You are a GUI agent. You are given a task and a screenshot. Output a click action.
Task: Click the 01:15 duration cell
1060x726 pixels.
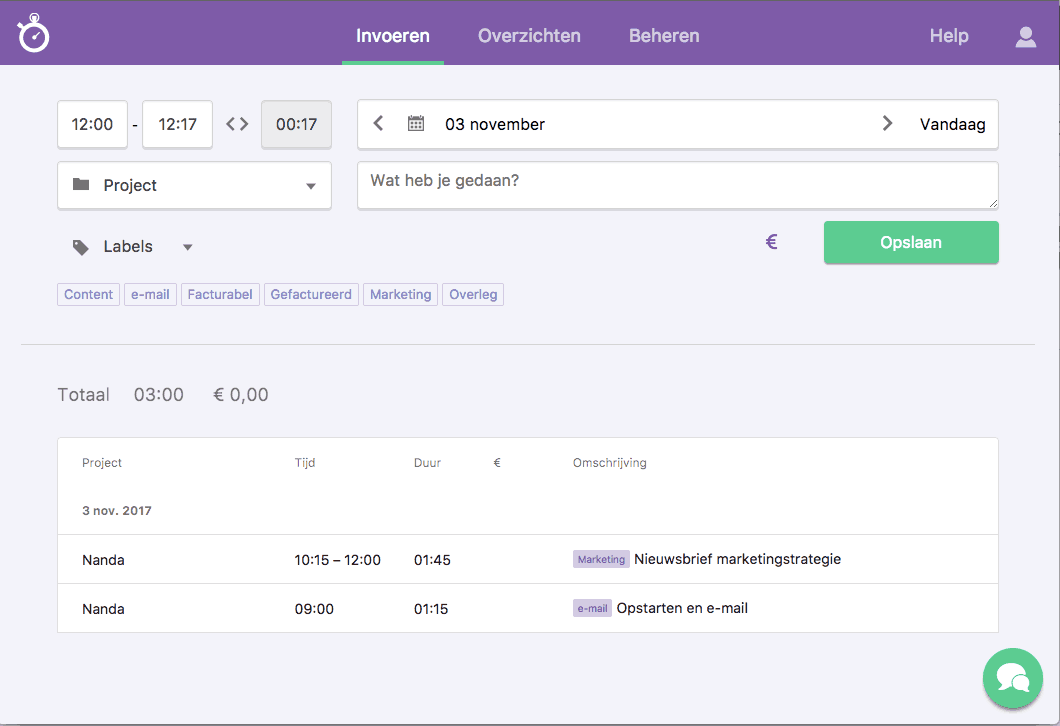(431, 609)
